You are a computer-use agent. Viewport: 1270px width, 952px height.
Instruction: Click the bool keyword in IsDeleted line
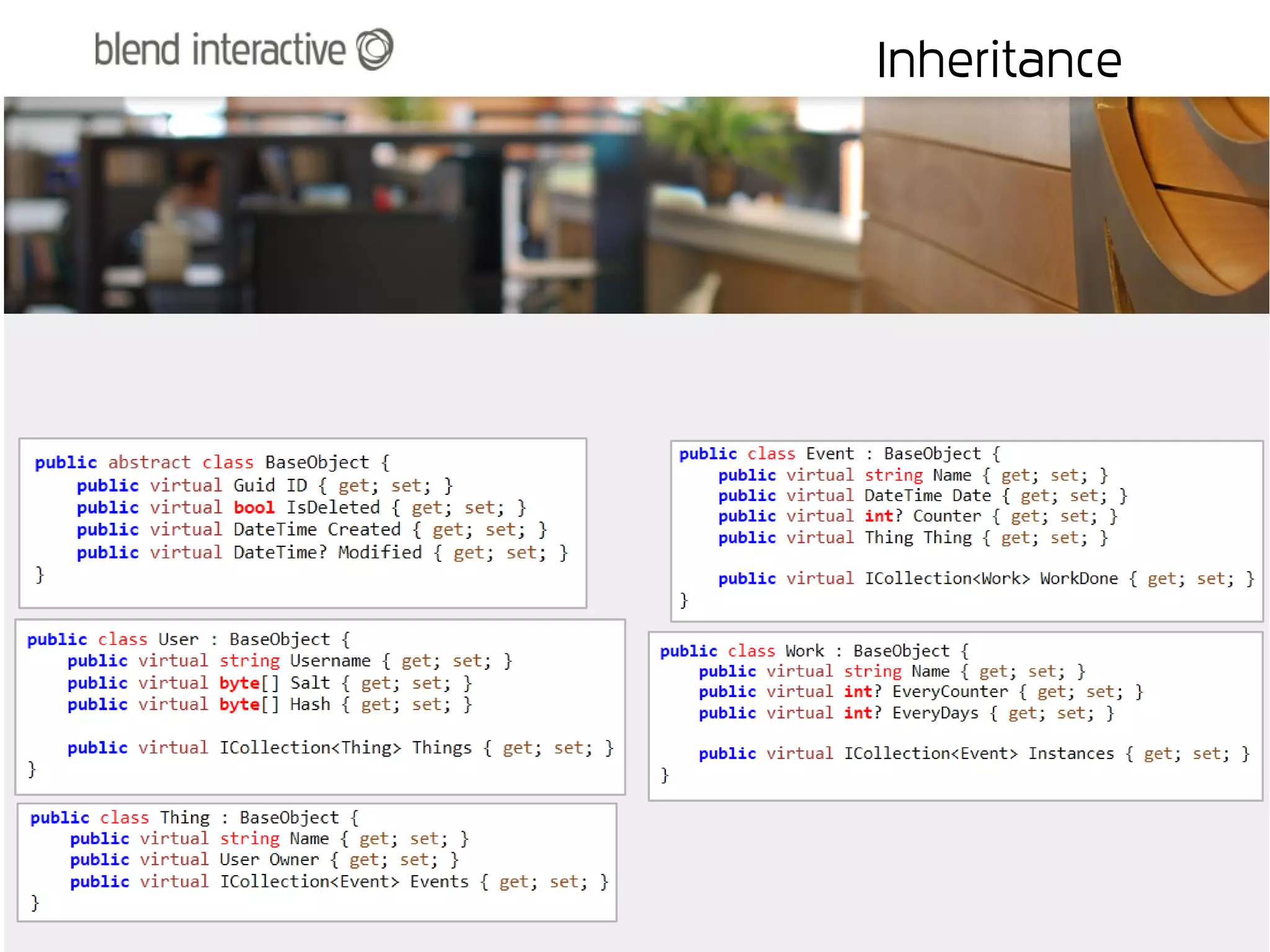click(254, 507)
